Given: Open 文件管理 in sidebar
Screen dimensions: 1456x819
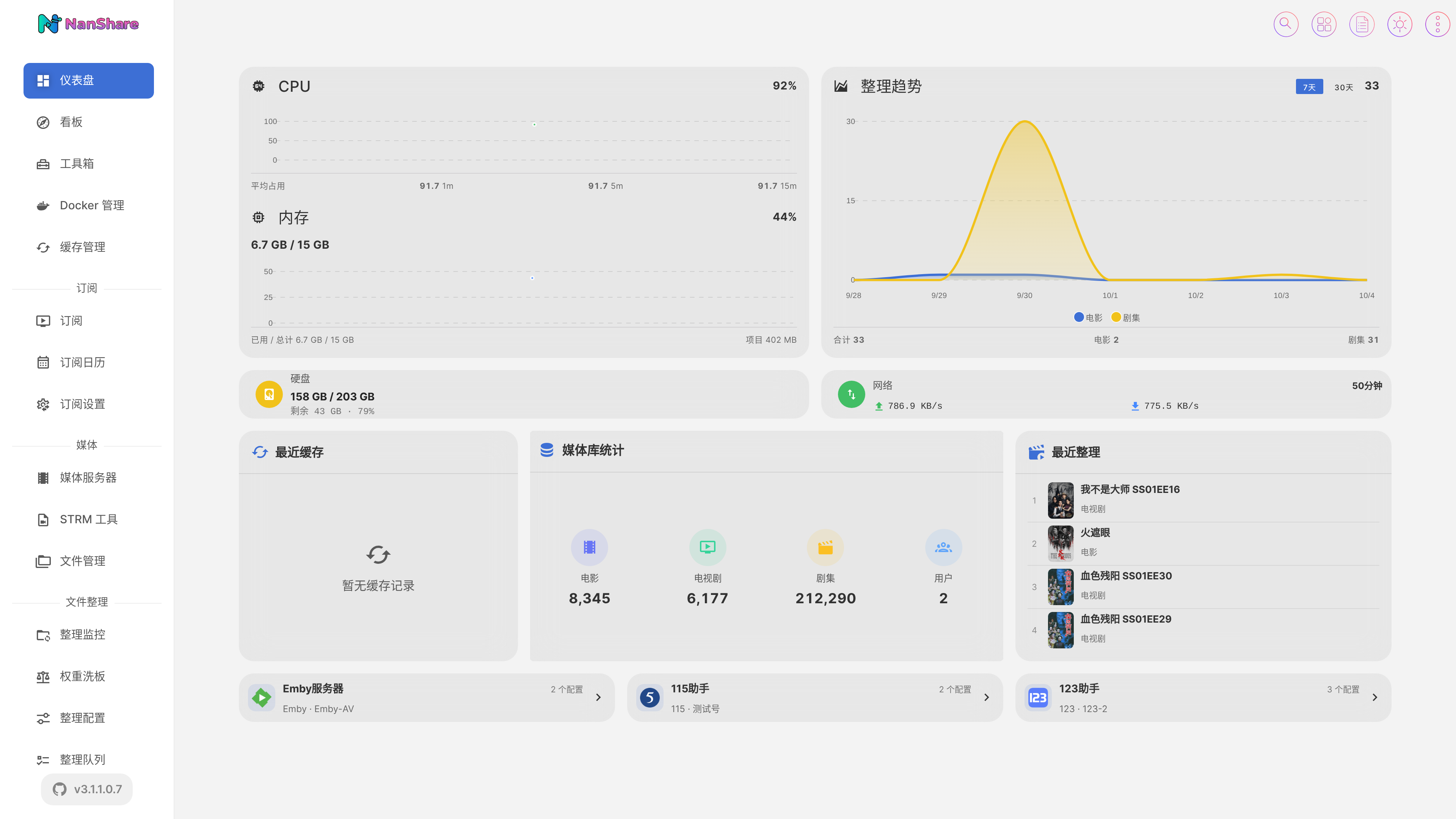Looking at the screenshot, I should point(89,561).
